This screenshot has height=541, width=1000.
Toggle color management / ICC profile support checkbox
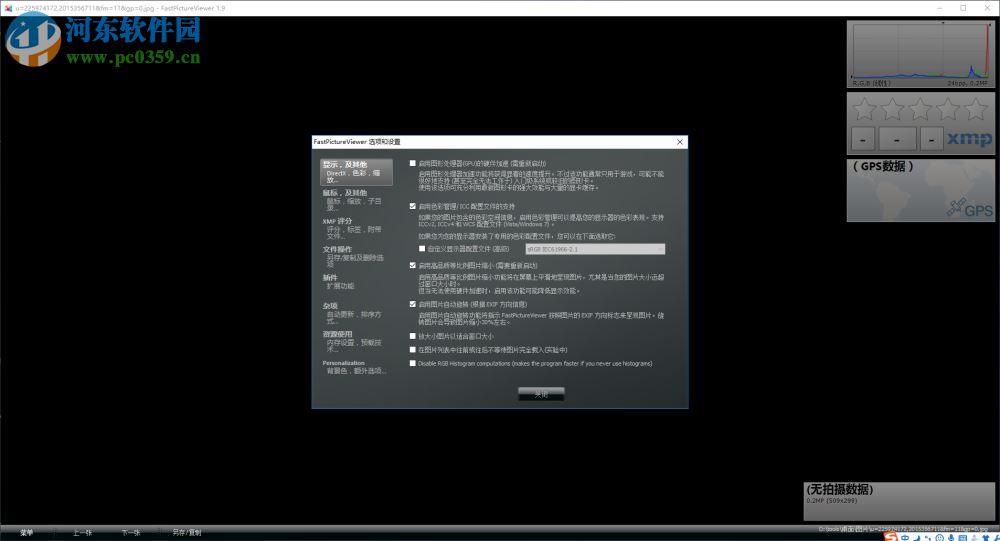413,206
